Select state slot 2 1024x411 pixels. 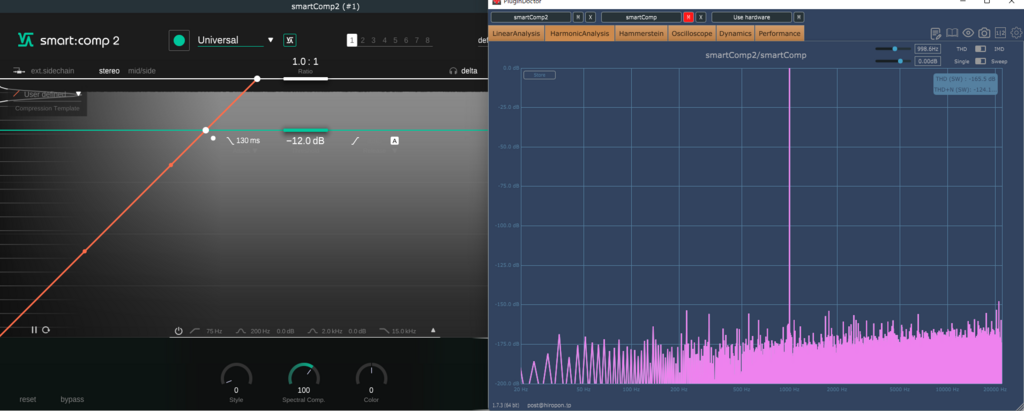click(362, 41)
